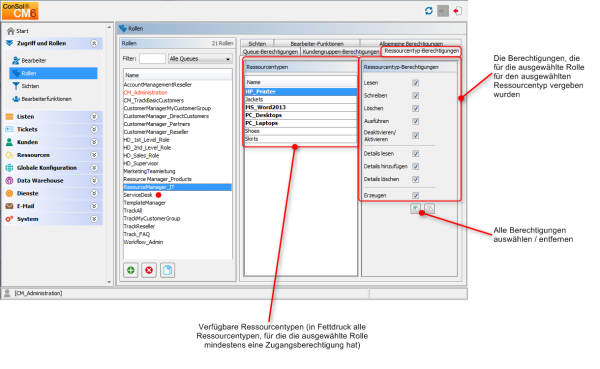The width and height of the screenshot is (600, 369).
Task: Click the green add role button
Action: click(x=130, y=270)
